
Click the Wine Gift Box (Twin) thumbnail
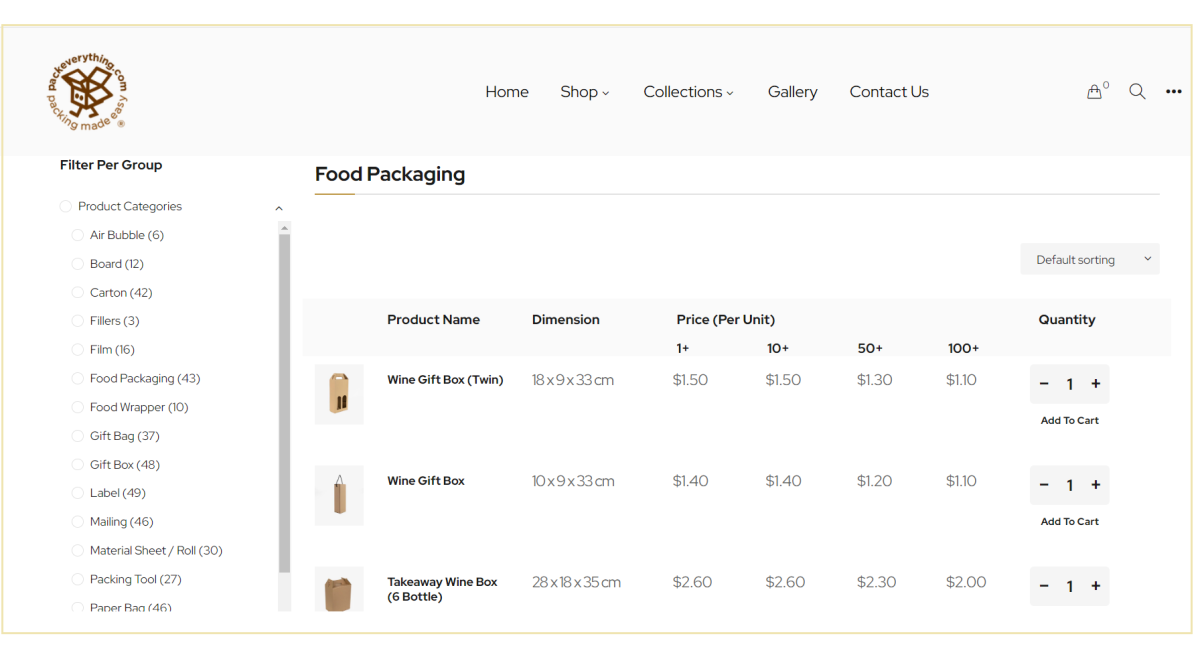[x=339, y=394]
